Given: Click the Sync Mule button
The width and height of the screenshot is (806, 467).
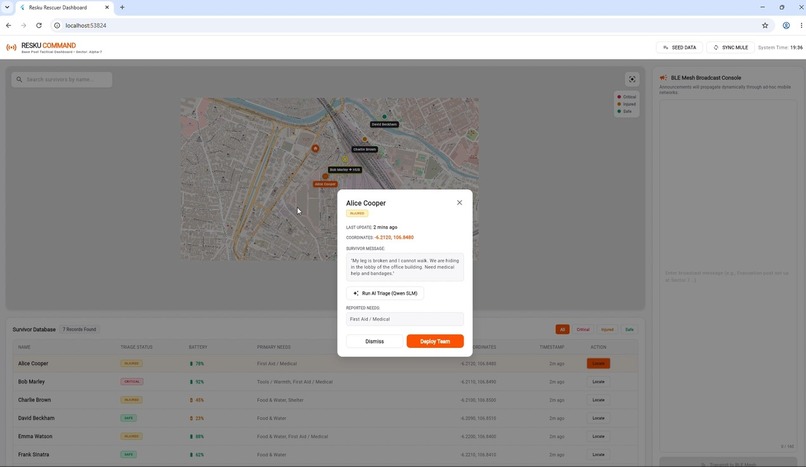Looking at the screenshot, I should click(x=730, y=47).
